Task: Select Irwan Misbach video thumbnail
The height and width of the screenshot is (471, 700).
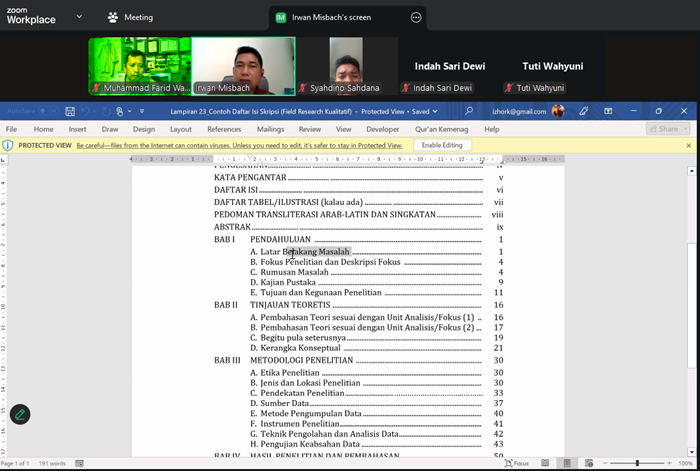Action: [x=243, y=66]
